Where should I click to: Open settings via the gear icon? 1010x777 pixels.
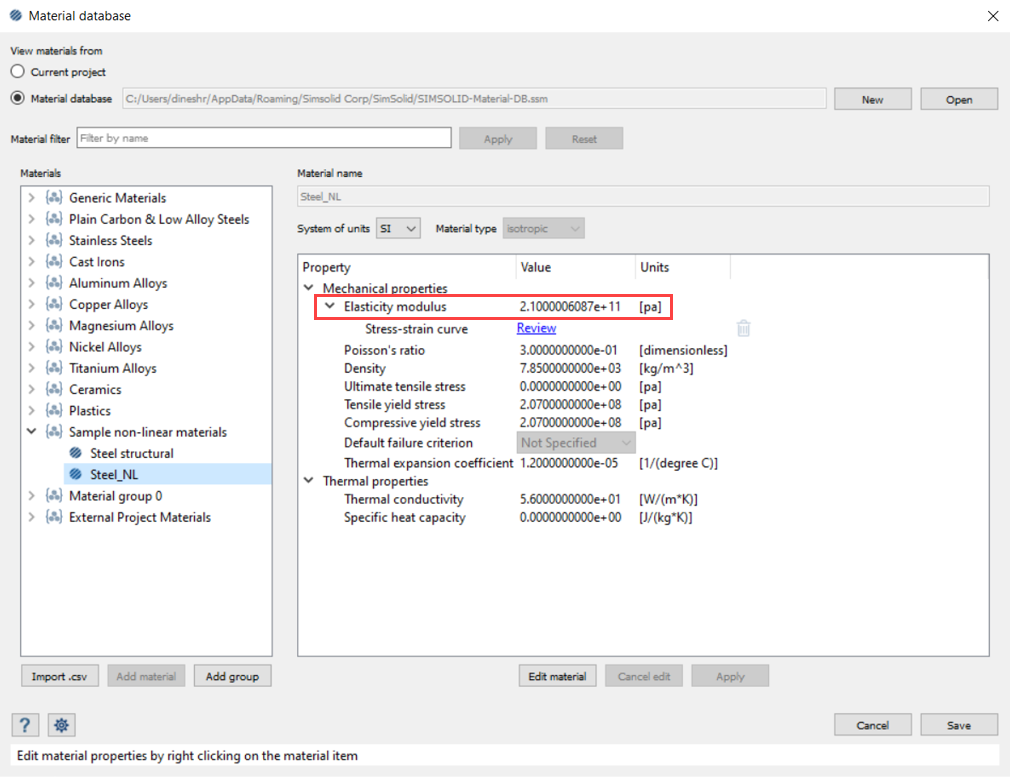(61, 725)
